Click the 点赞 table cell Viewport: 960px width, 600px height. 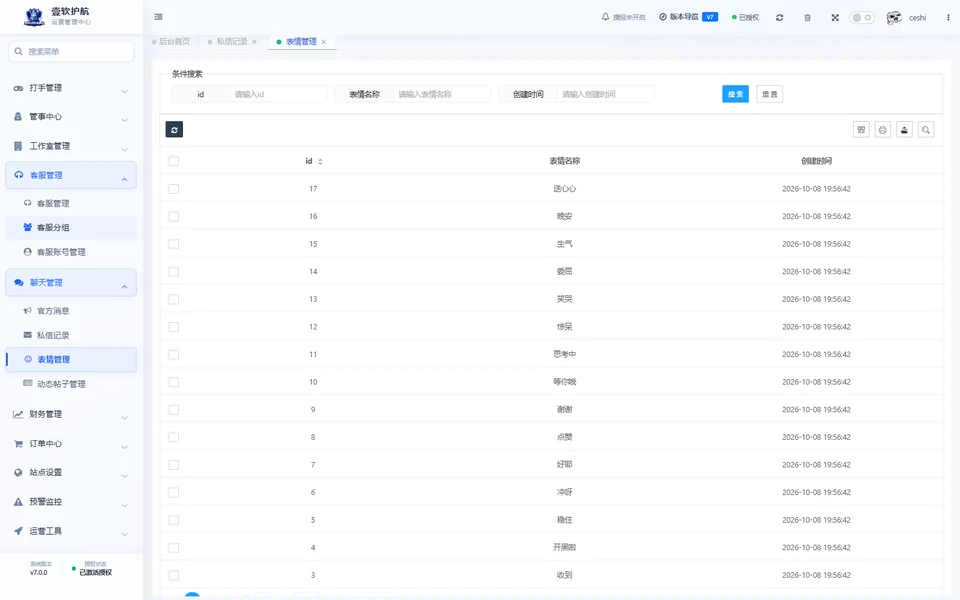click(564, 437)
